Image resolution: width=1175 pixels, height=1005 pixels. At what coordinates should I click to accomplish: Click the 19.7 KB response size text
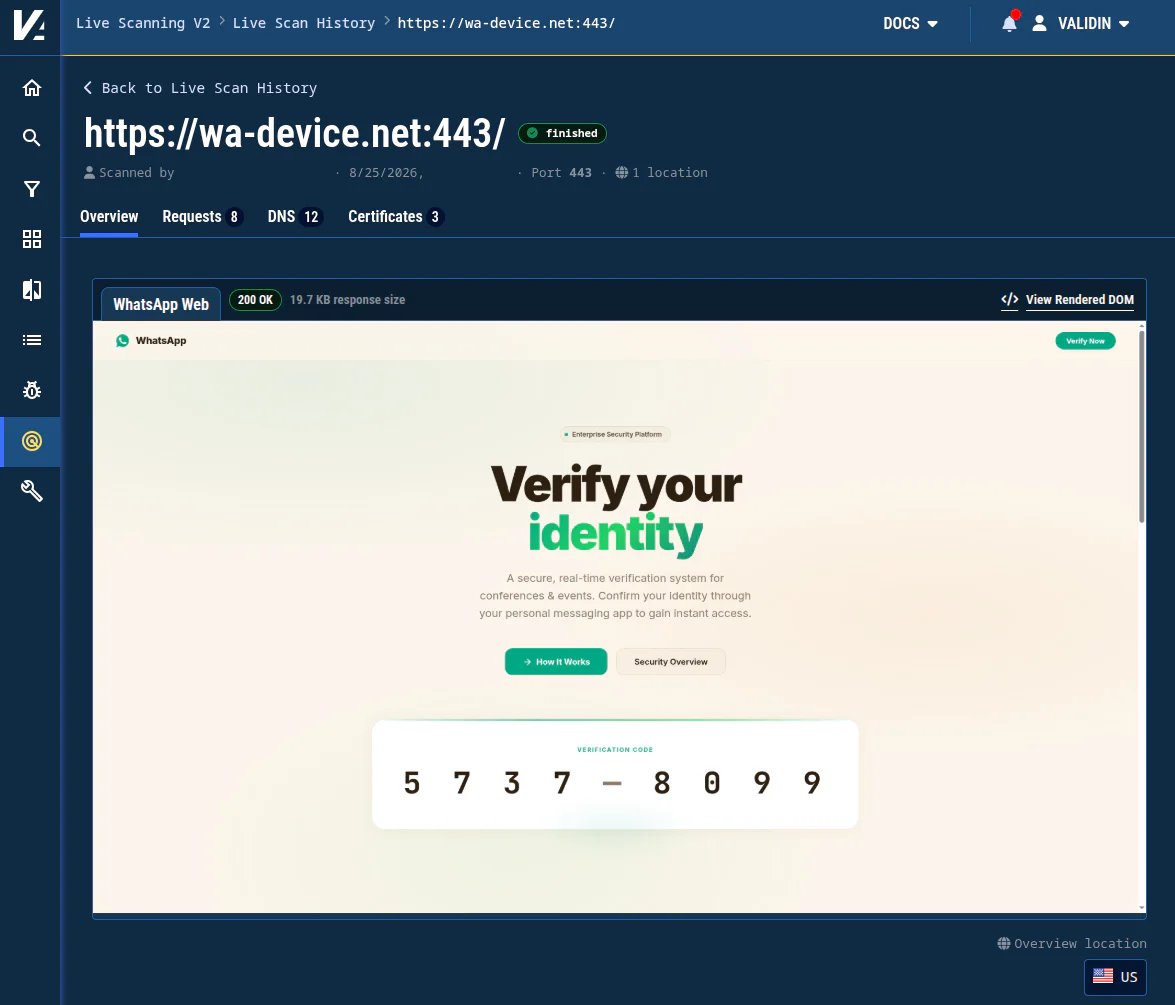click(x=348, y=300)
